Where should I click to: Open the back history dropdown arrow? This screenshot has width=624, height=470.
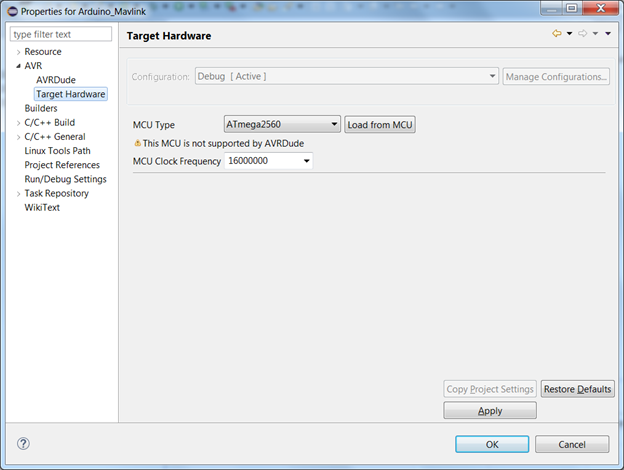(x=569, y=34)
